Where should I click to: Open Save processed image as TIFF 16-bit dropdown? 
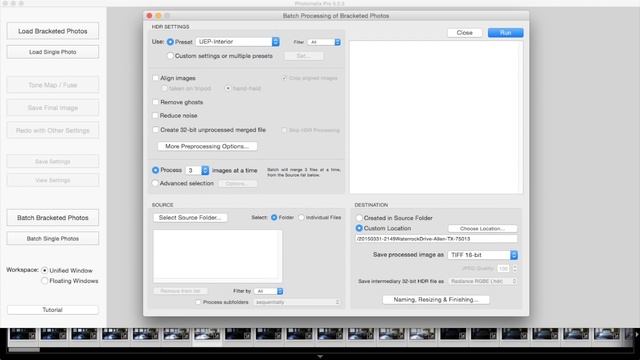point(483,255)
